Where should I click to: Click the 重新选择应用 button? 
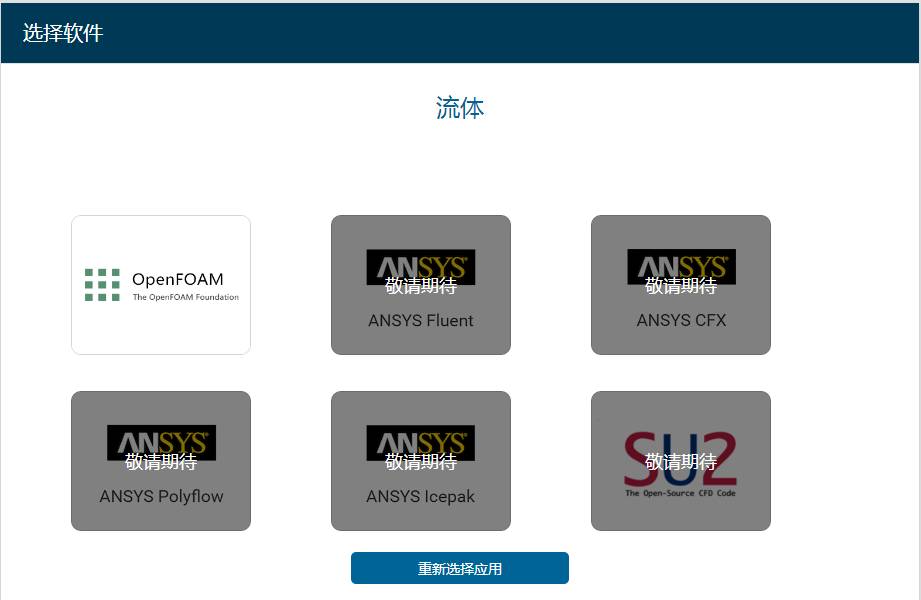tap(460, 568)
